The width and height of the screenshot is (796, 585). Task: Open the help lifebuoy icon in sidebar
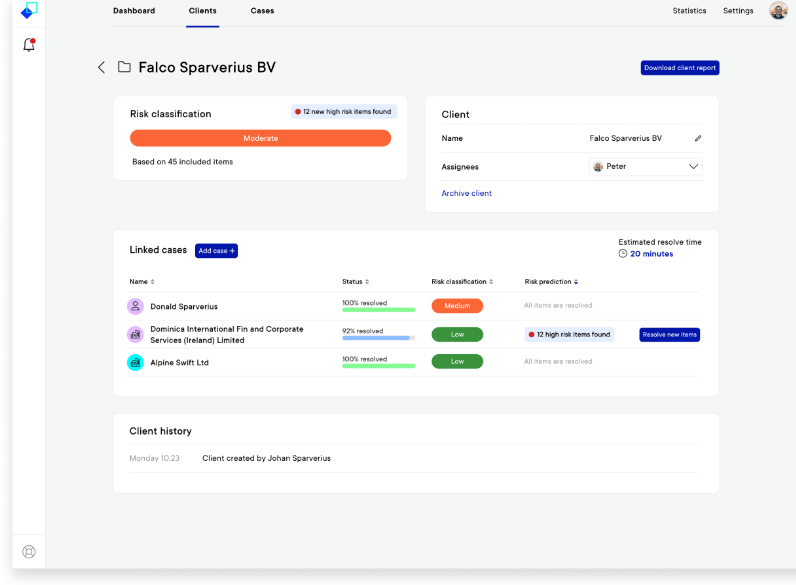point(29,551)
